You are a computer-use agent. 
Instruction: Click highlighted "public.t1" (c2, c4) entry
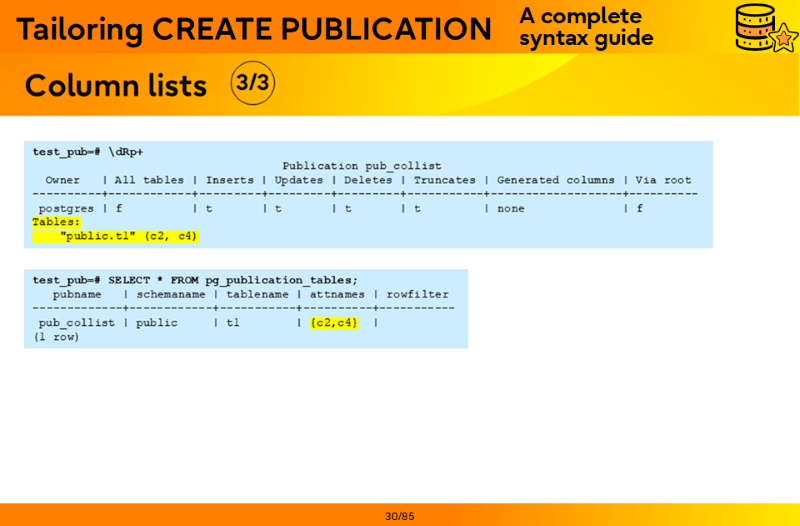click(129, 236)
